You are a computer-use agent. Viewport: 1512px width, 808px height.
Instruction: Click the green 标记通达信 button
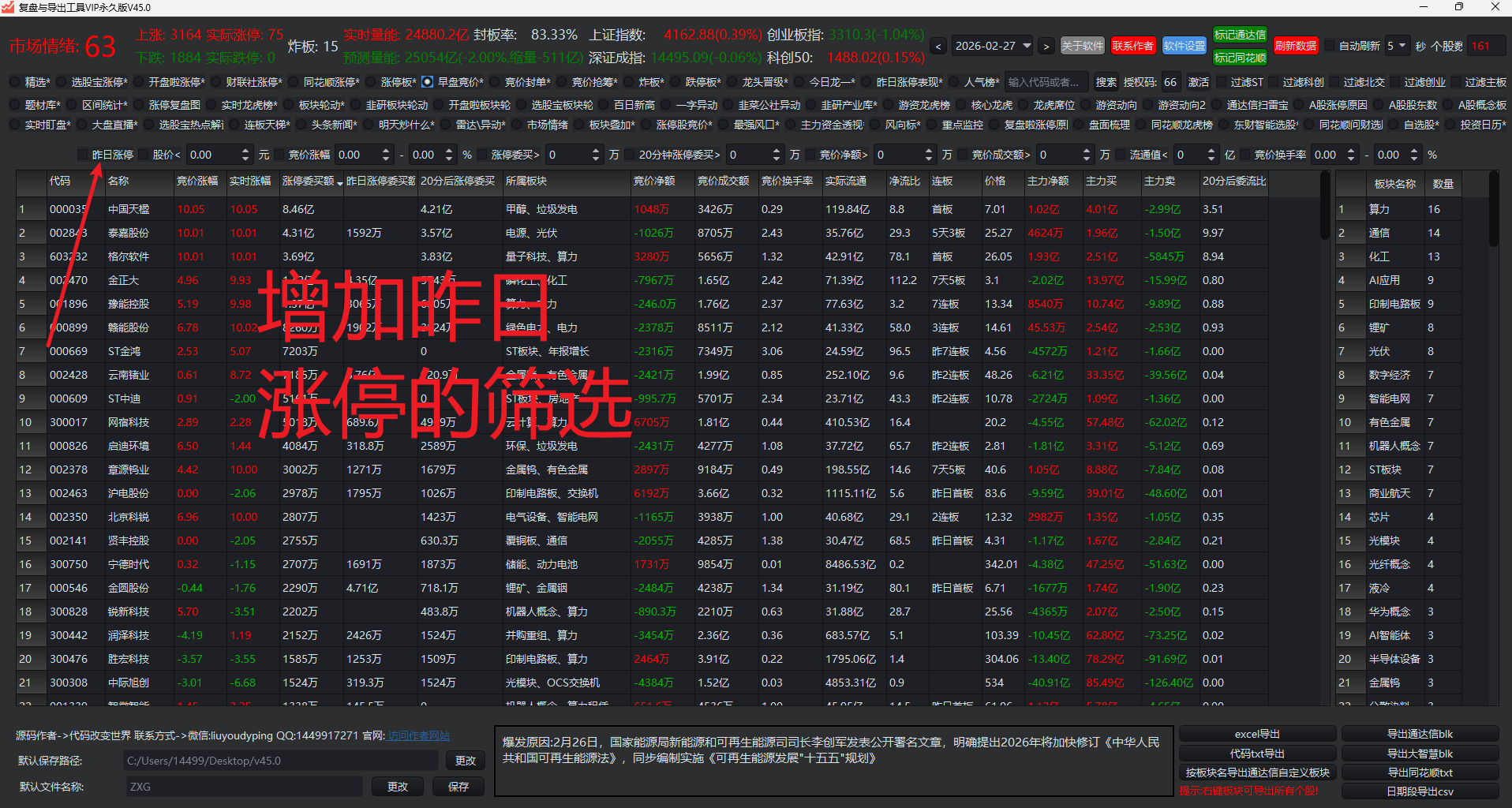pyautogui.click(x=1239, y=35)
